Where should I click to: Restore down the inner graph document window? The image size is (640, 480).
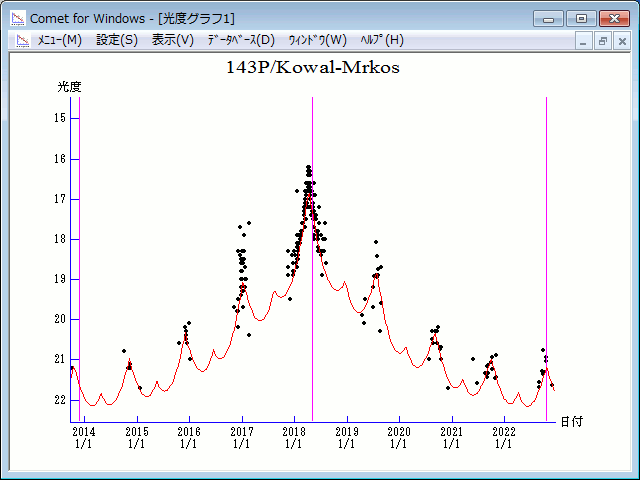(603, 41)
